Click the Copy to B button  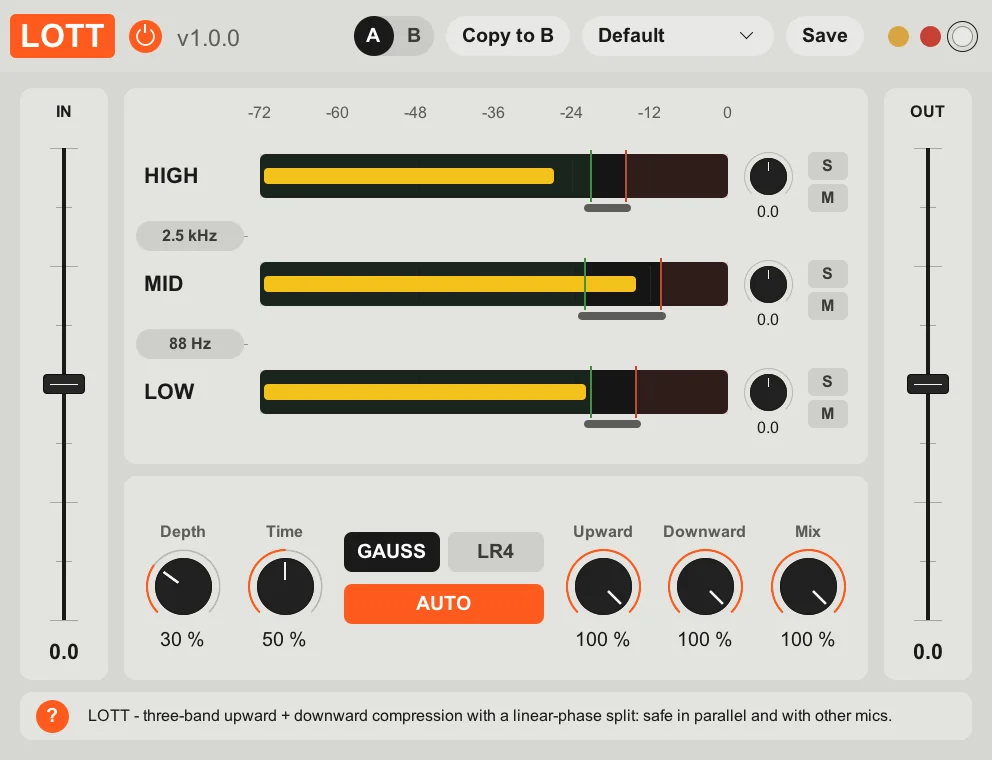[x=507, y=36]
